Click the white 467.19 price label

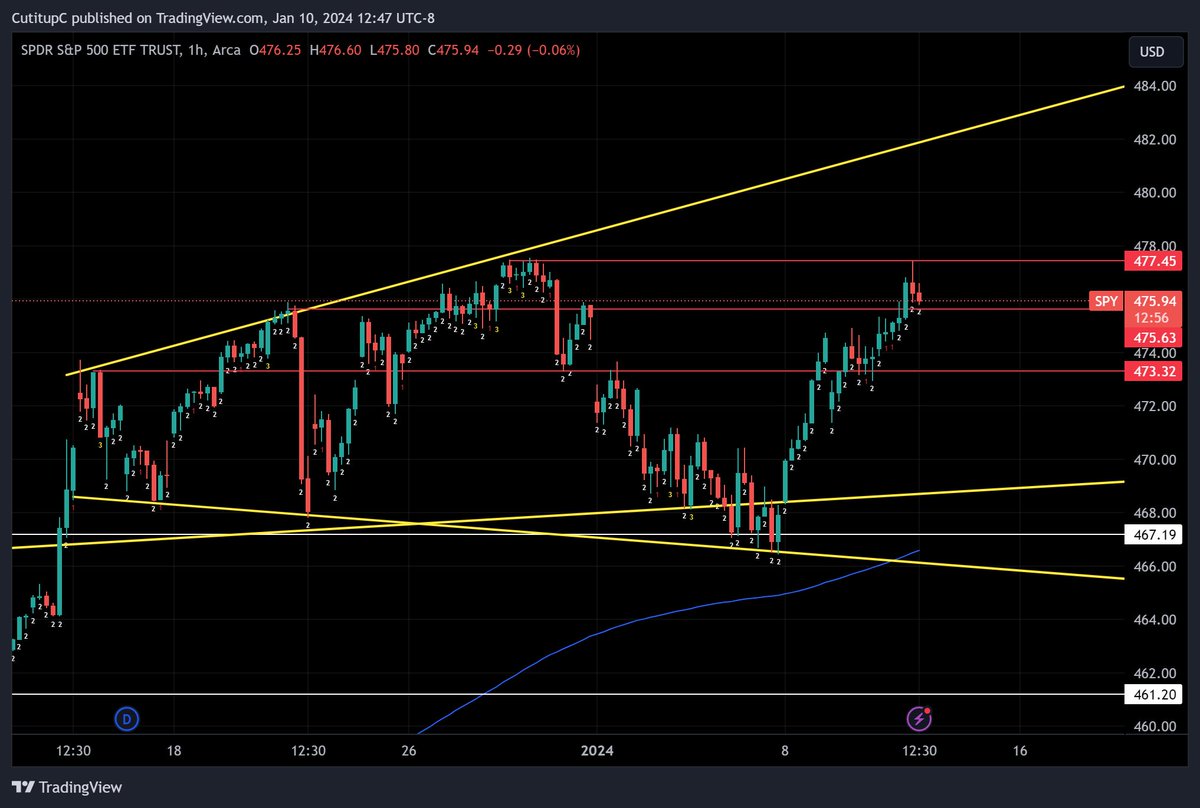(1152, 535)
